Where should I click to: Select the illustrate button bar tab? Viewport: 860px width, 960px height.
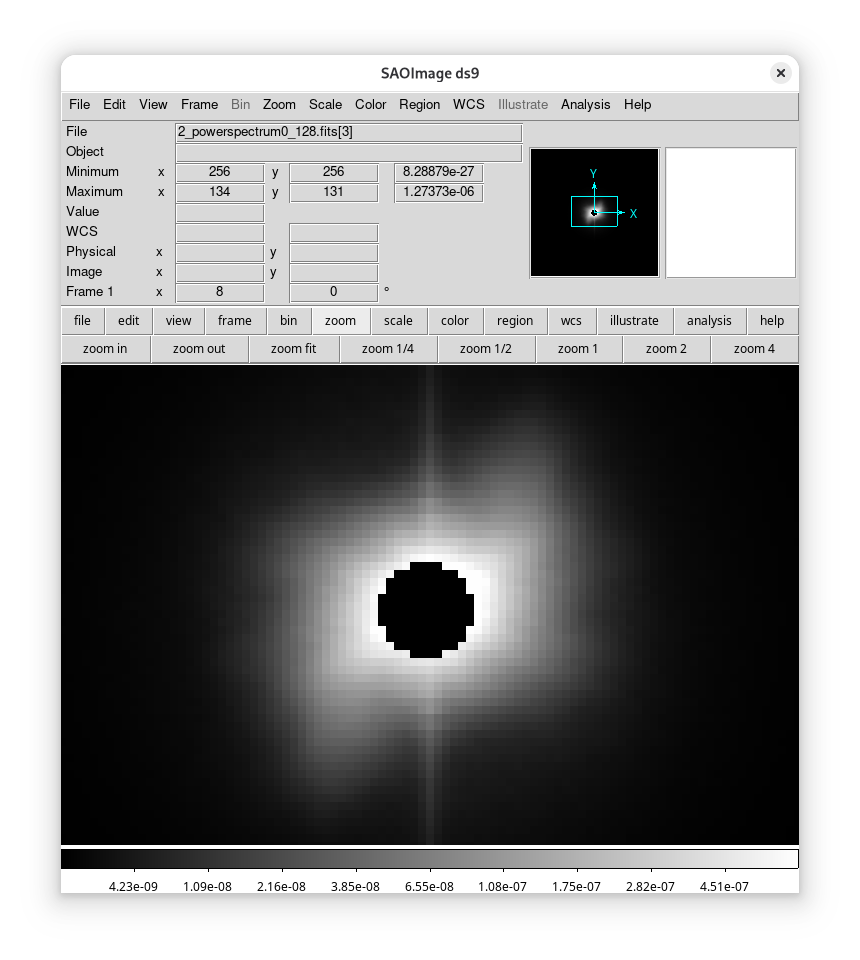pyautogui.click(x=634, y=321)
